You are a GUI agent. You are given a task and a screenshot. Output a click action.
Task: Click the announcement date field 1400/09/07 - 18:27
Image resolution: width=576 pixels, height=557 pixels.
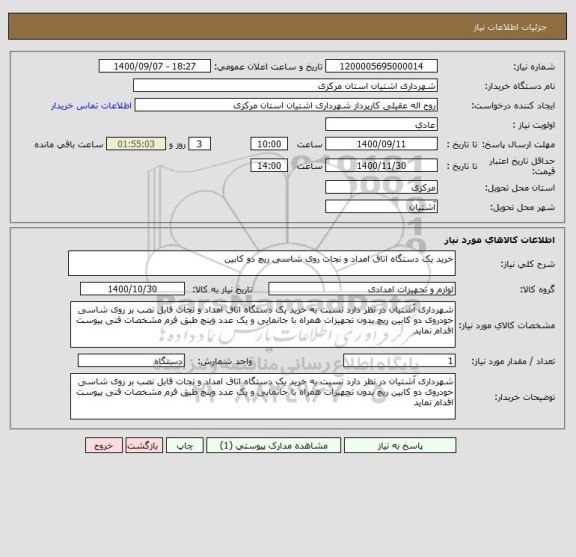click(155, 66)
